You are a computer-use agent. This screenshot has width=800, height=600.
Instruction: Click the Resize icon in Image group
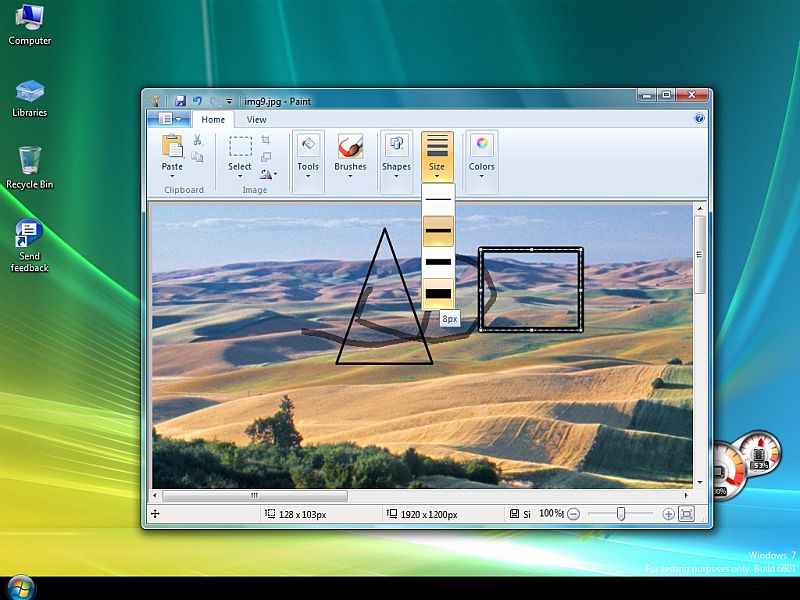click(266, 157)
